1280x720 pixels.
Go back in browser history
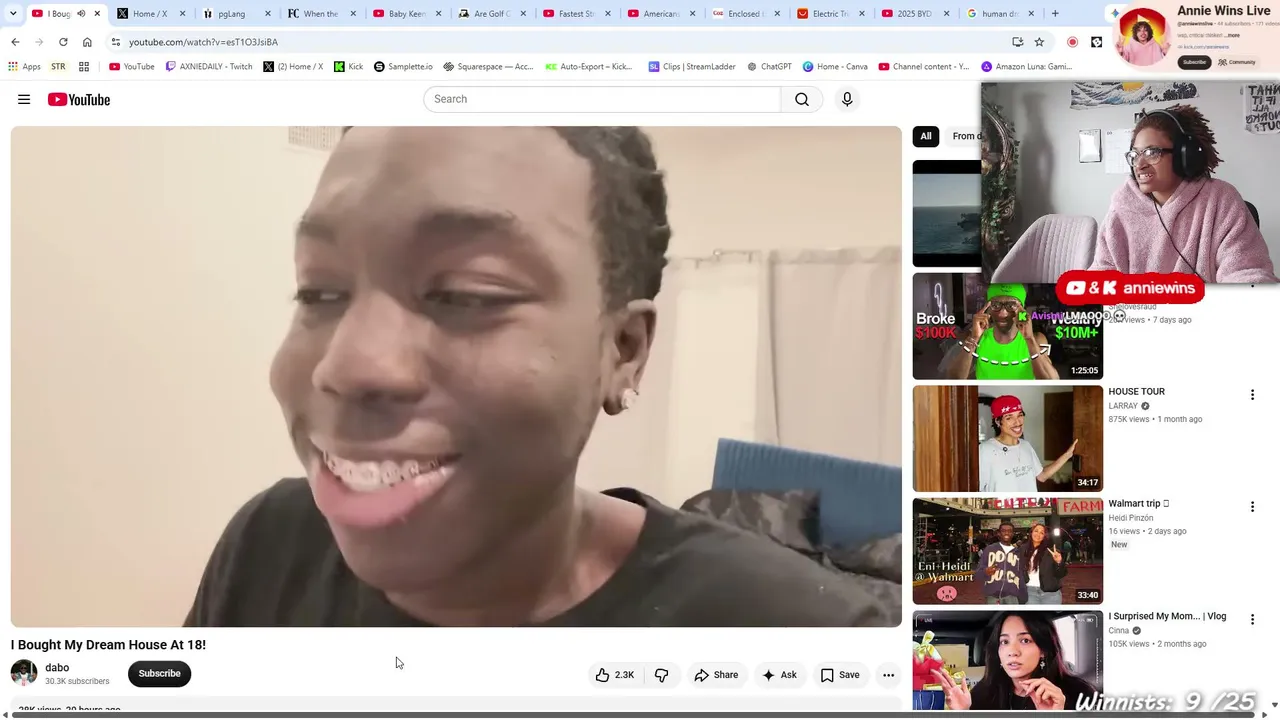point(15,42)
